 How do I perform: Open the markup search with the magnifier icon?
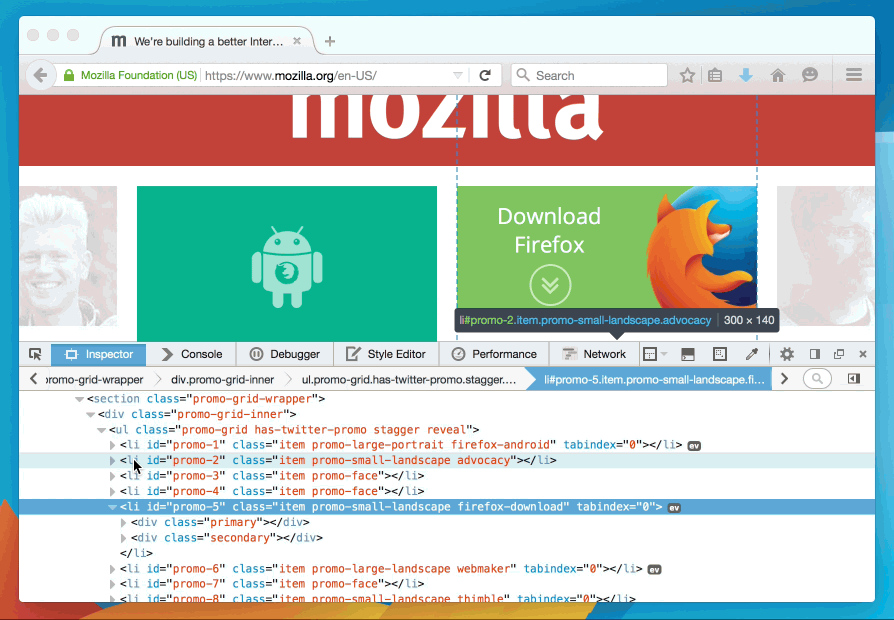tap(818, 379)
